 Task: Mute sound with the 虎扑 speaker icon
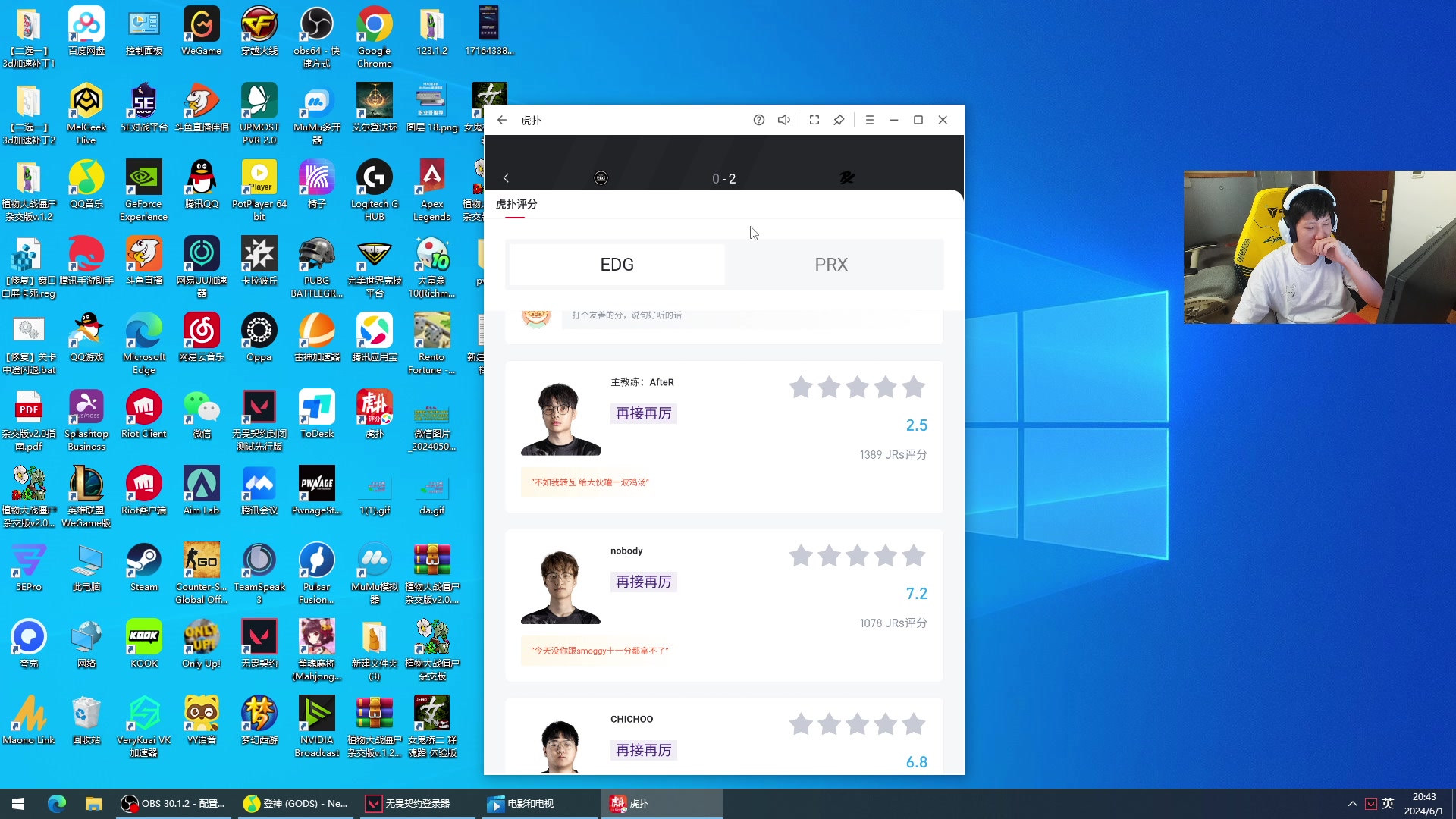(x=784, y=120)
